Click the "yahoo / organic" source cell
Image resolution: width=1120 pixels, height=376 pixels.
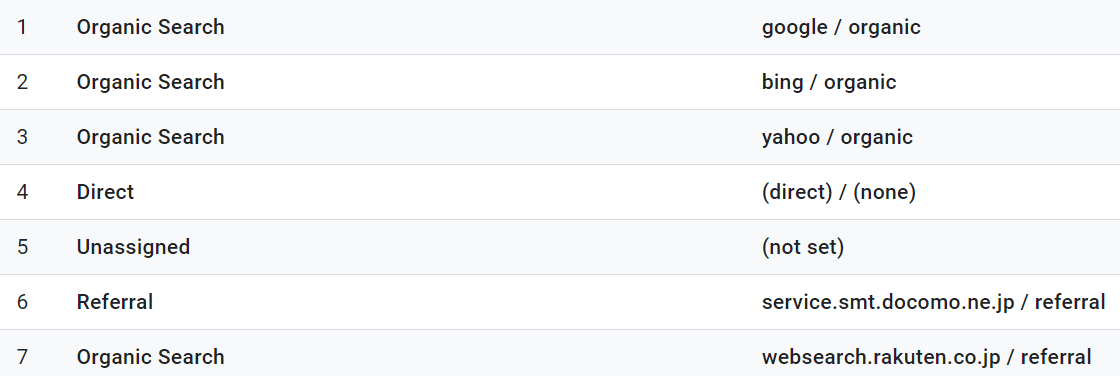tap(837, 137)
